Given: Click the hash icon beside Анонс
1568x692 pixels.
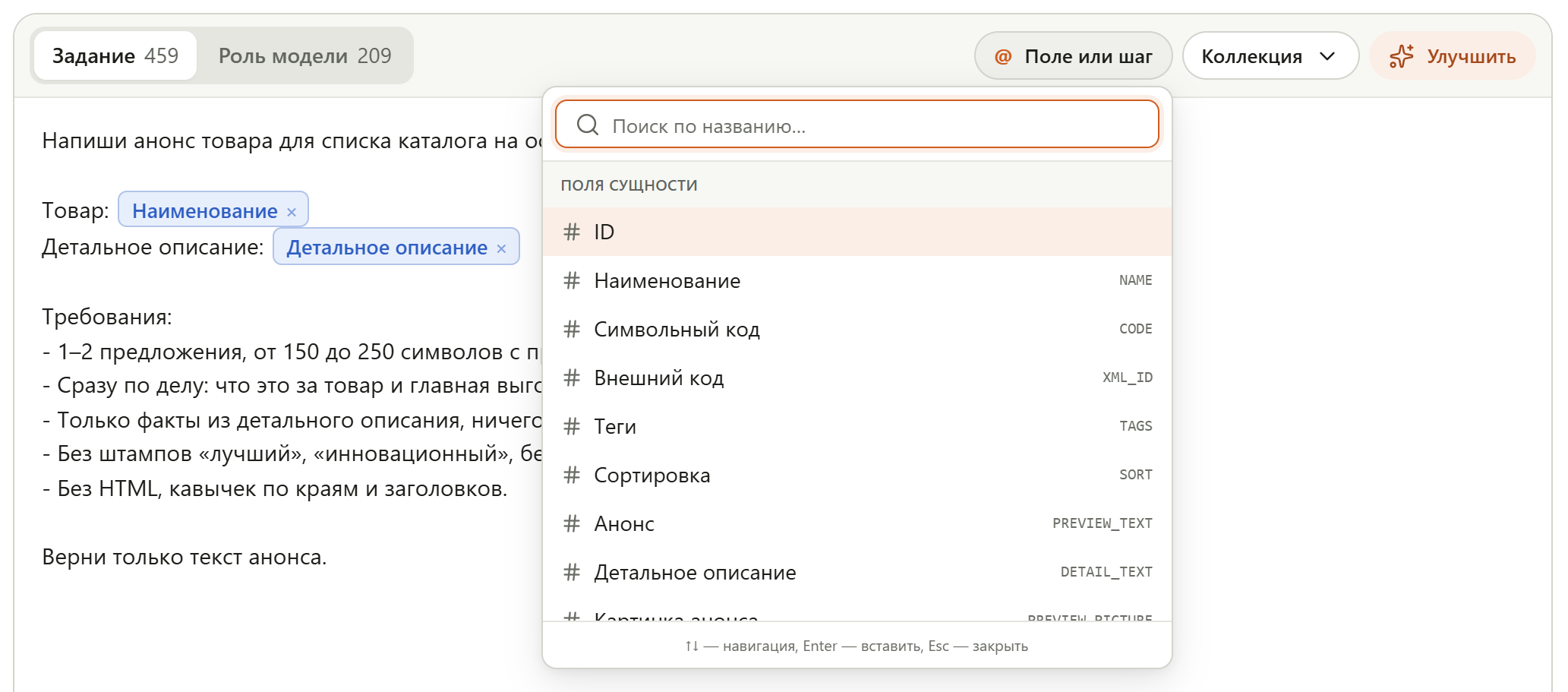Looking at the screenshot, I should pyautogui.click(x=572, y=523).
